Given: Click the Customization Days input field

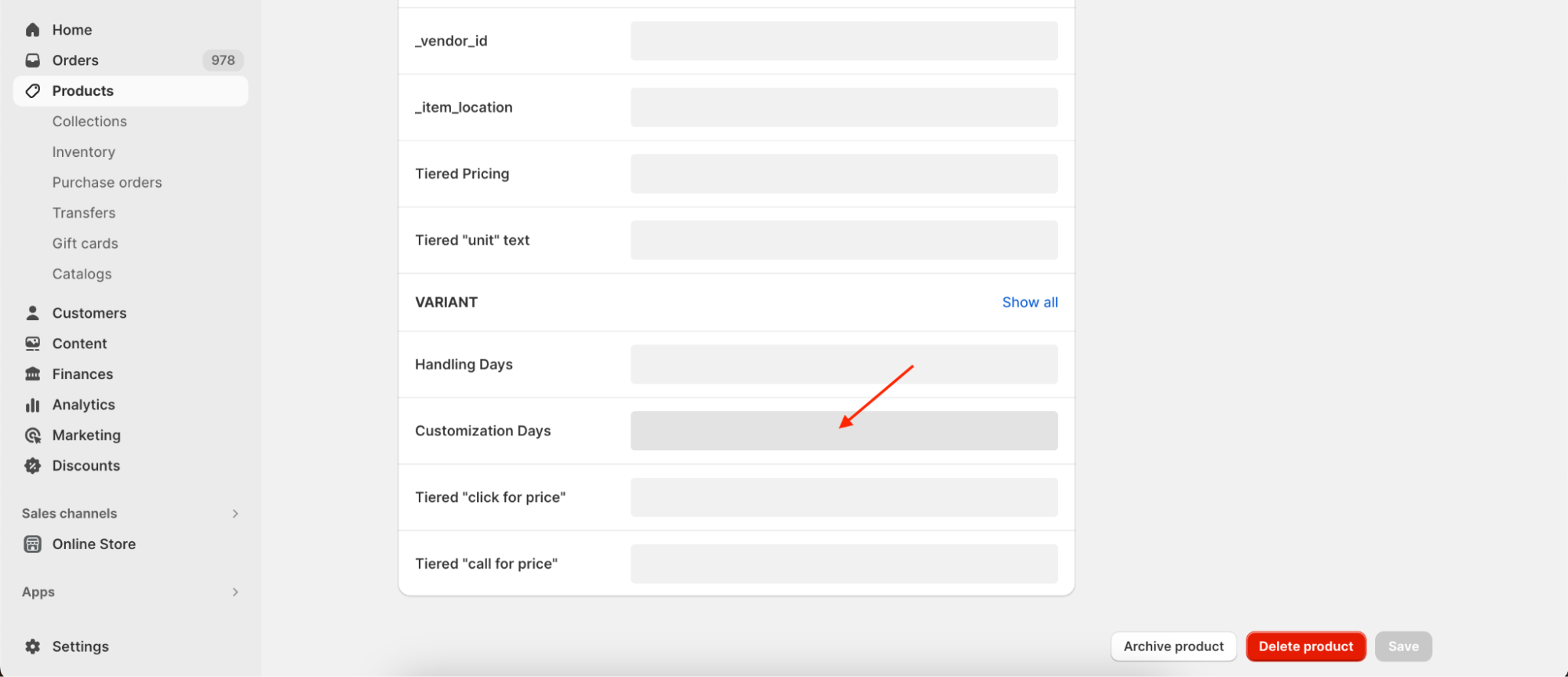Looking at the screenshot, I should (x=843, y=431).
